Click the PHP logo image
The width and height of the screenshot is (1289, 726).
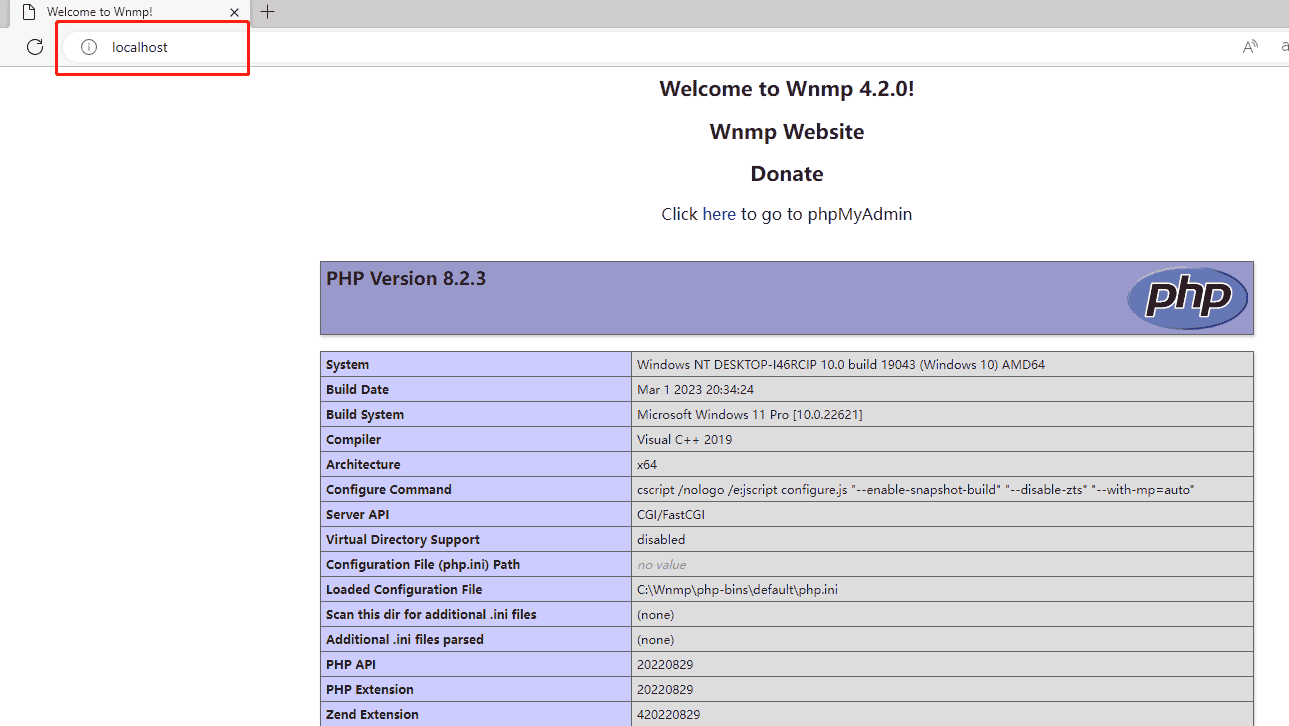[x=1187, y=298]
